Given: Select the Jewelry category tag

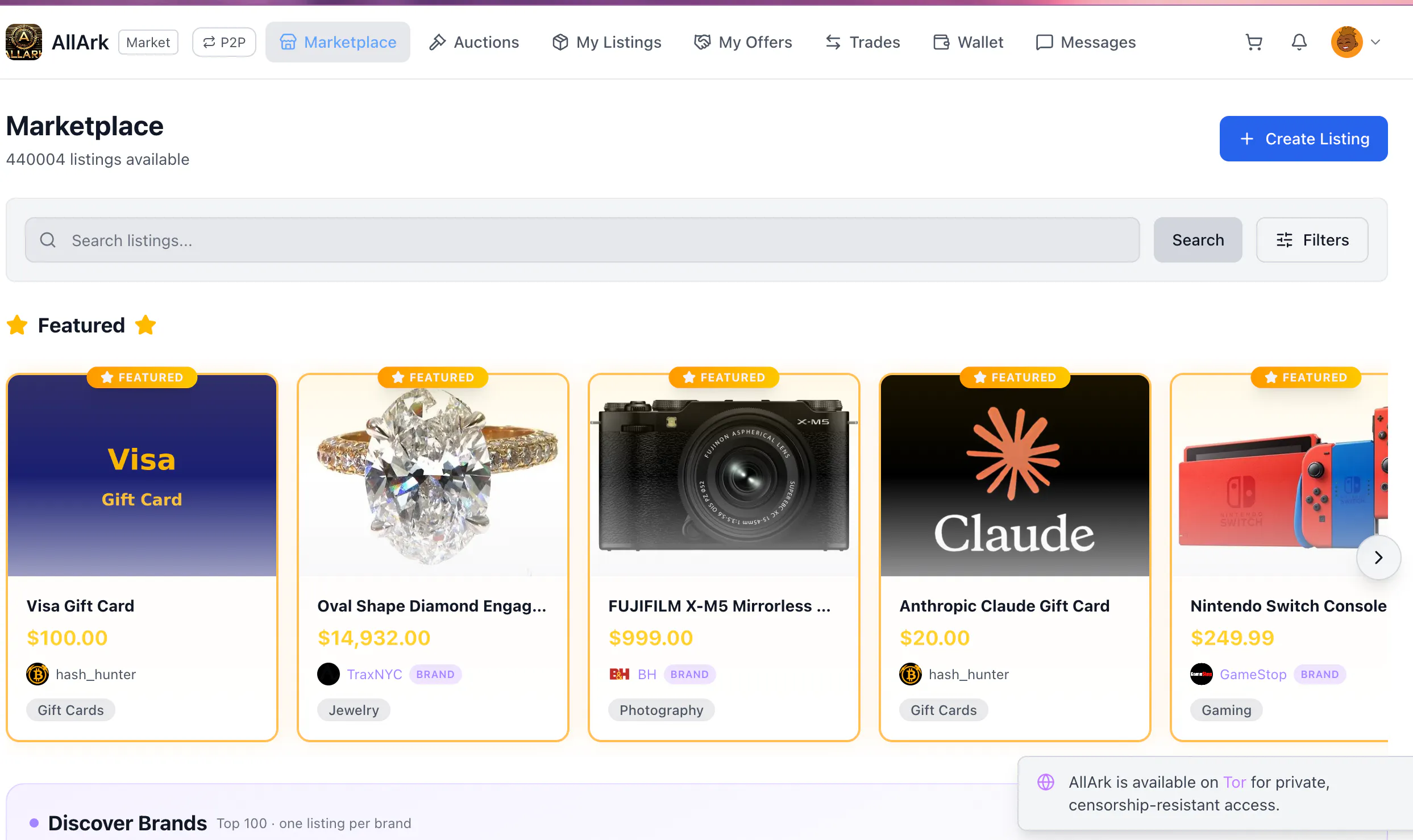Looking at the screenshot, I should pyautogui.click(x=354, y=710).
